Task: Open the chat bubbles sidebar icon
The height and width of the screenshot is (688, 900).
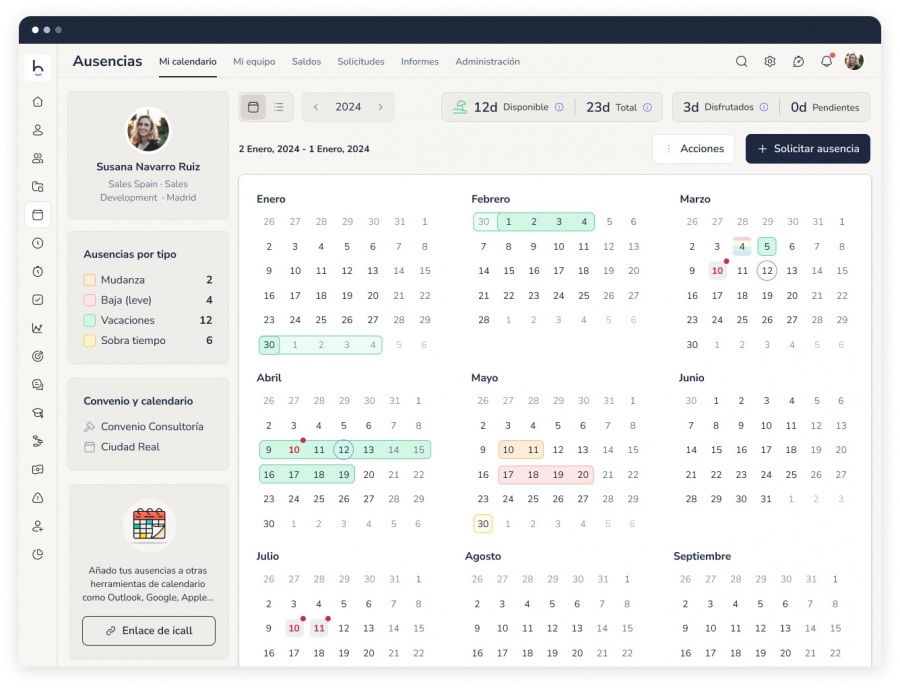Action: coord(38,384)
